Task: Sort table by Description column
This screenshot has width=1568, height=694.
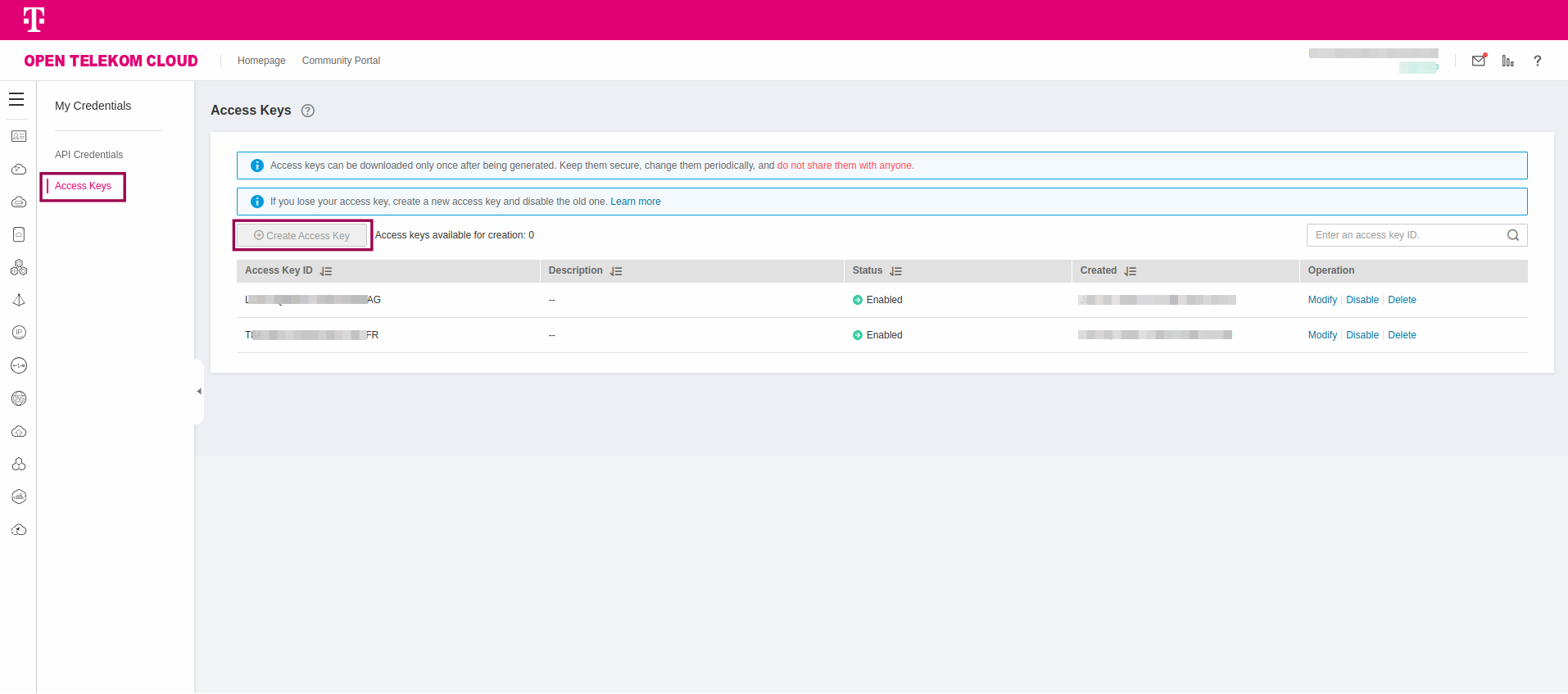Action: [616, 271]
